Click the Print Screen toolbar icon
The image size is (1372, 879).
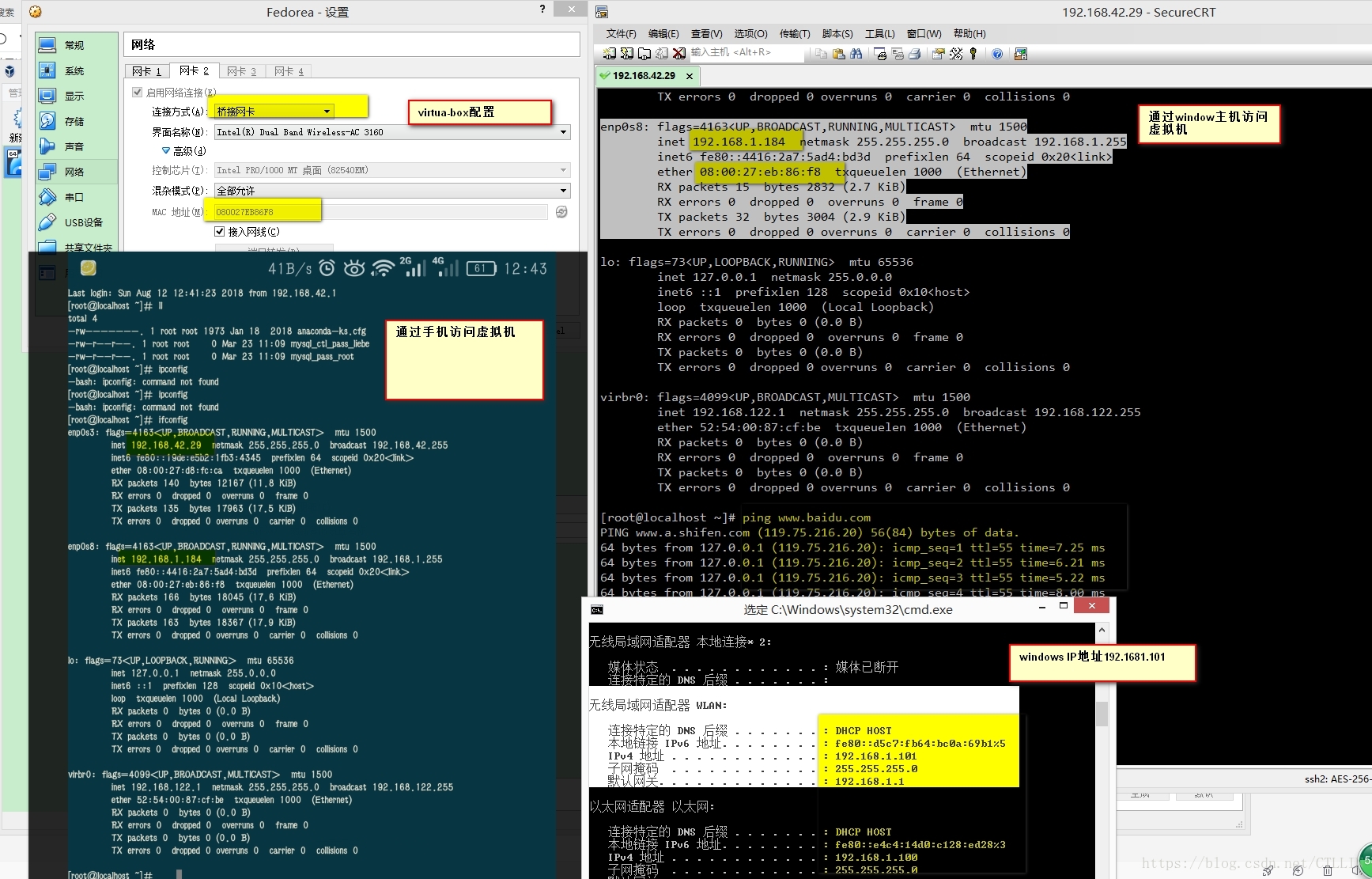click(880, 54)
